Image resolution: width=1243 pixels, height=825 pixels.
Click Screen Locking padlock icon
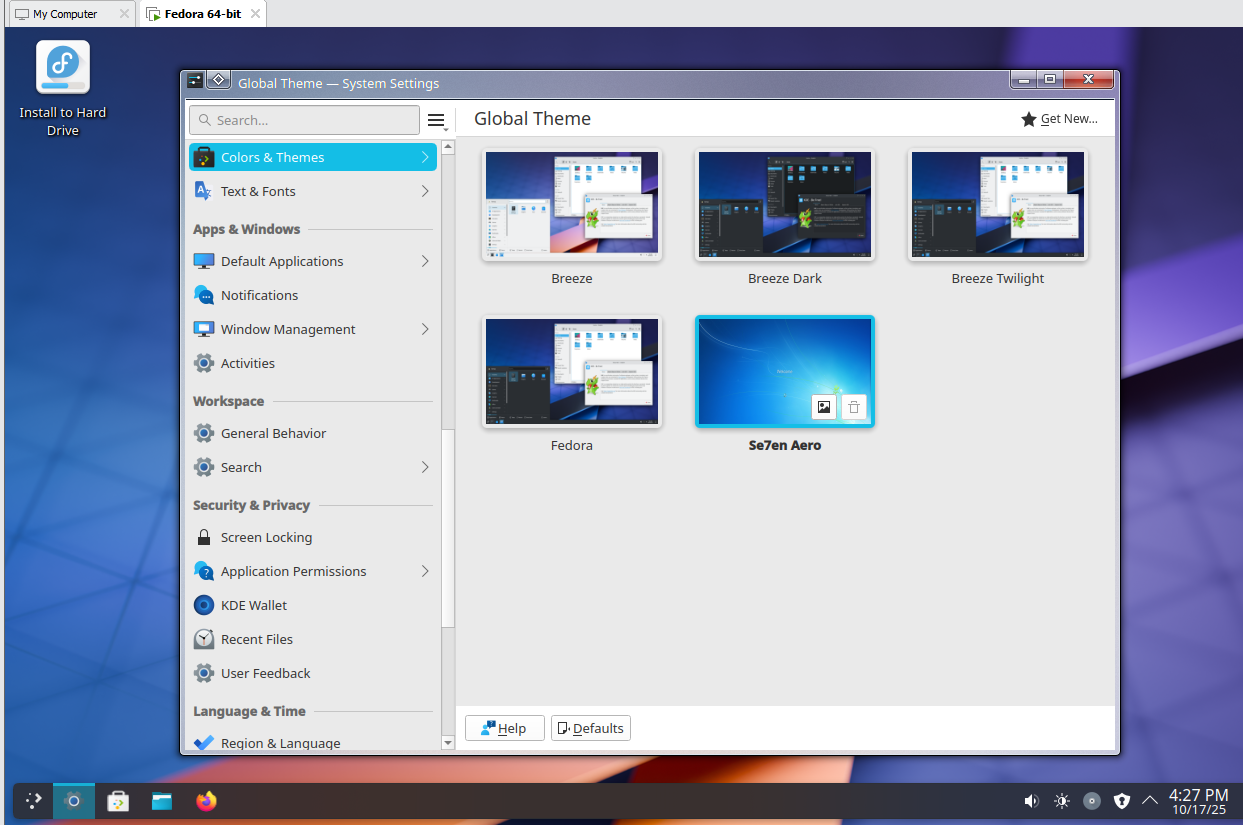204,537
